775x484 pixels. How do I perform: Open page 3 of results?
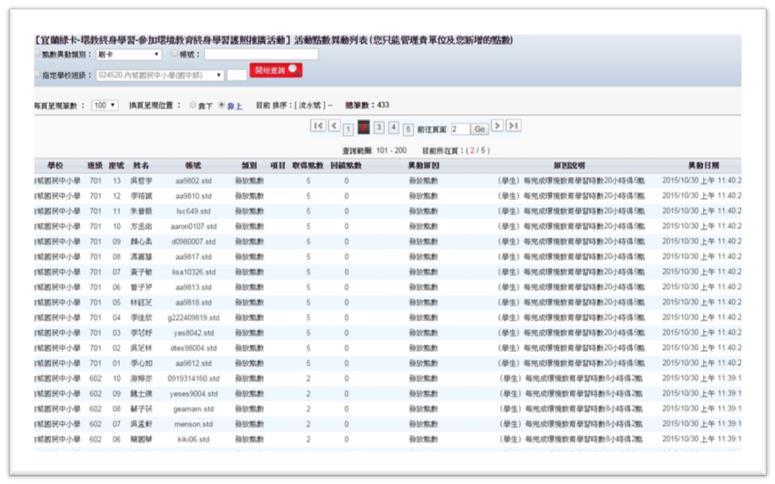(379, 128)
